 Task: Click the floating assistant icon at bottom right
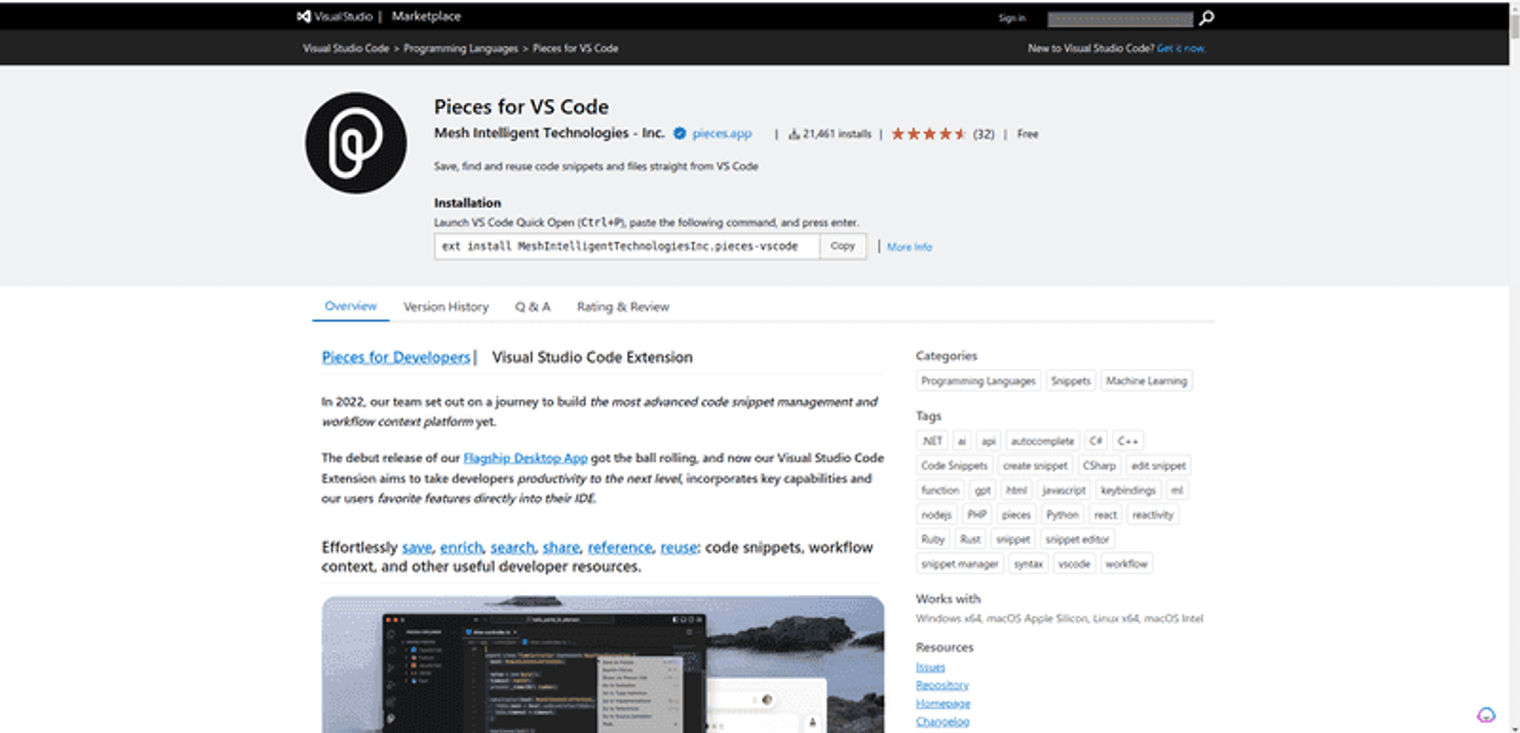coord(1486,714)
